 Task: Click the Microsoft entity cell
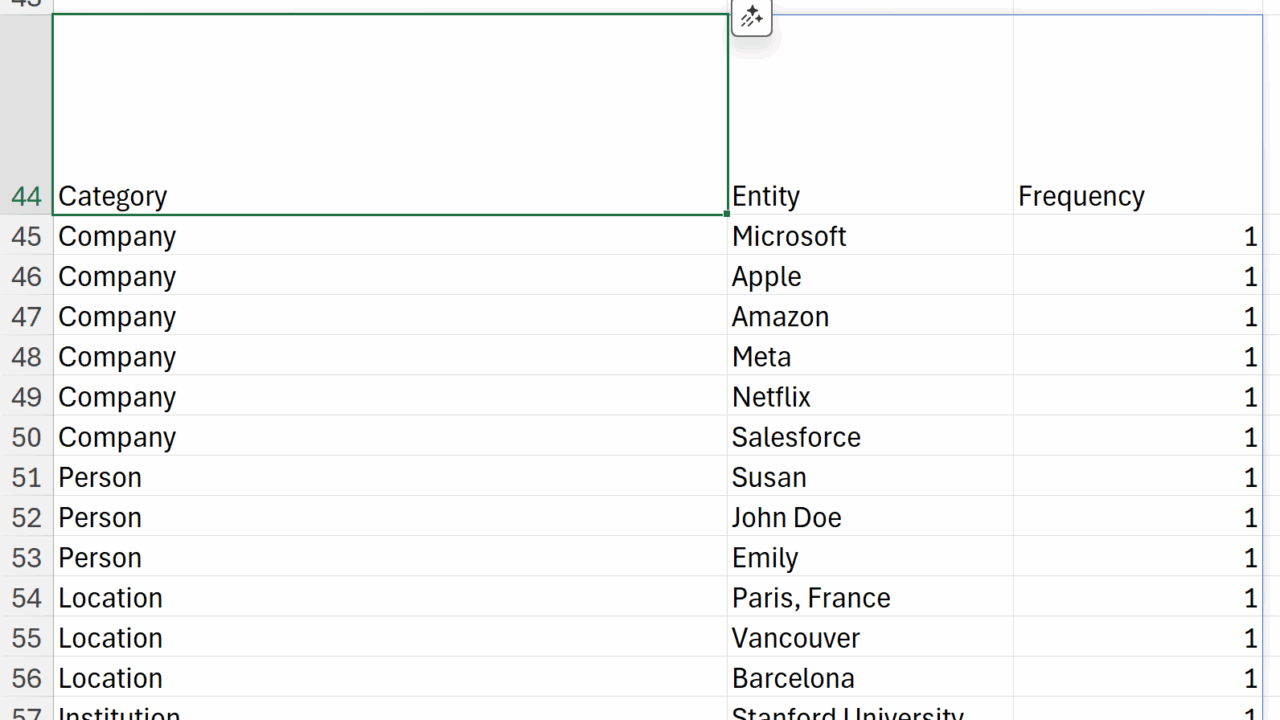870,236
